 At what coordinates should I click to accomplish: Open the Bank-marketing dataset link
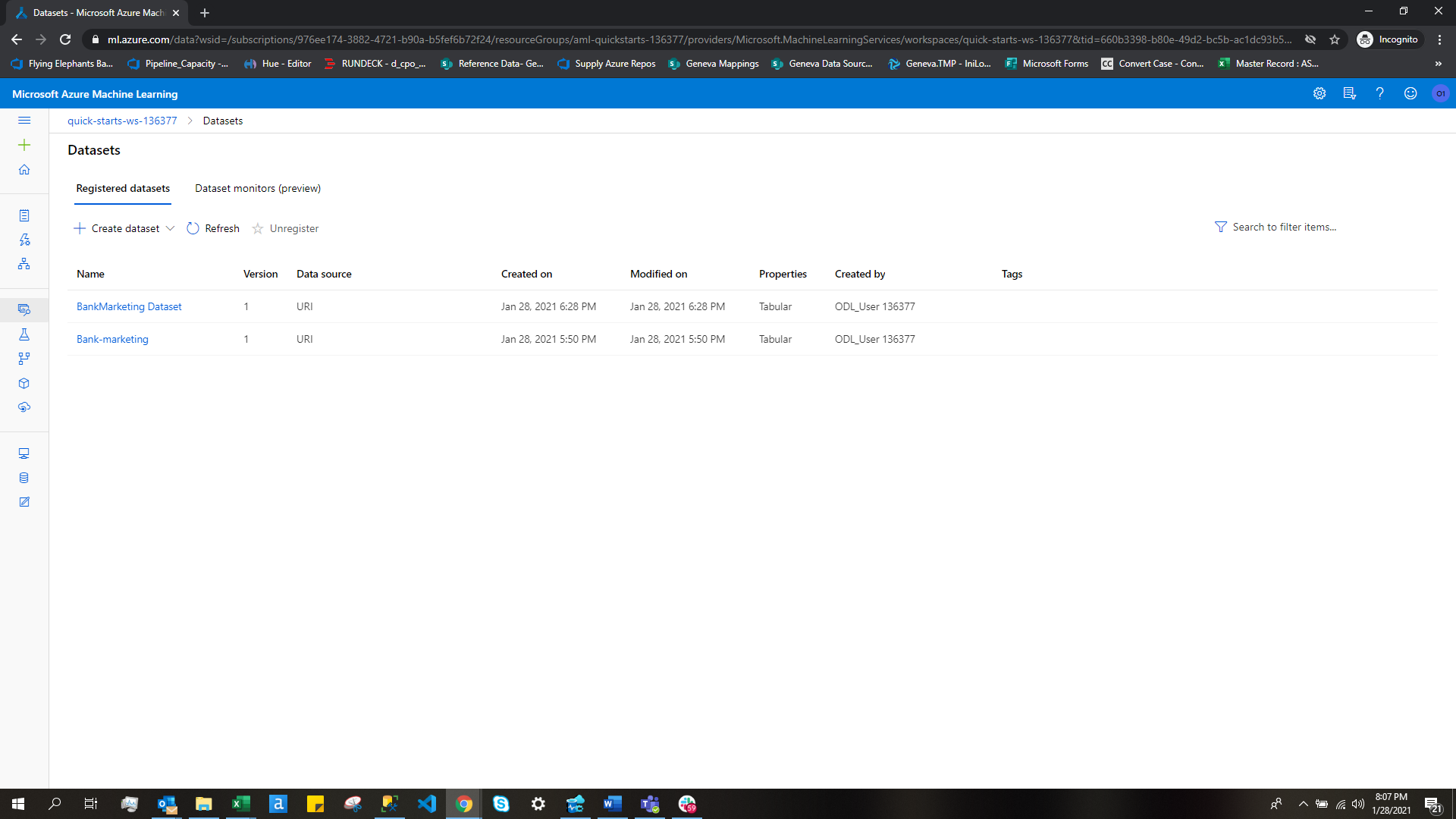112,339
